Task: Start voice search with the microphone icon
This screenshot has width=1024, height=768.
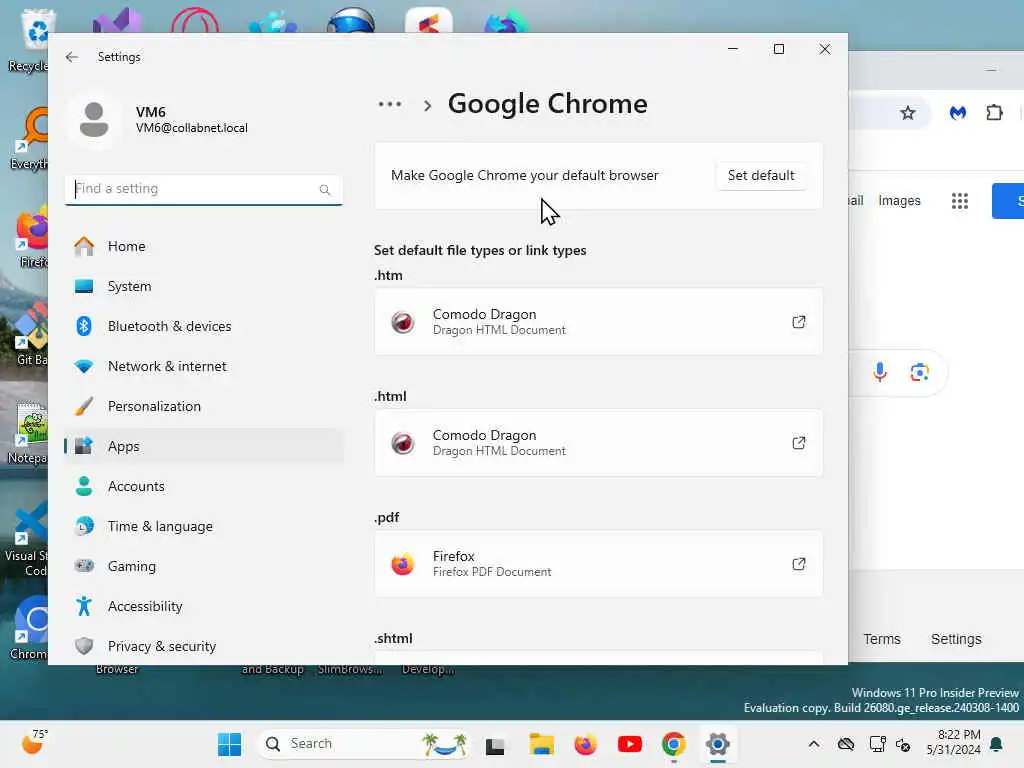Action: (880, 372)
